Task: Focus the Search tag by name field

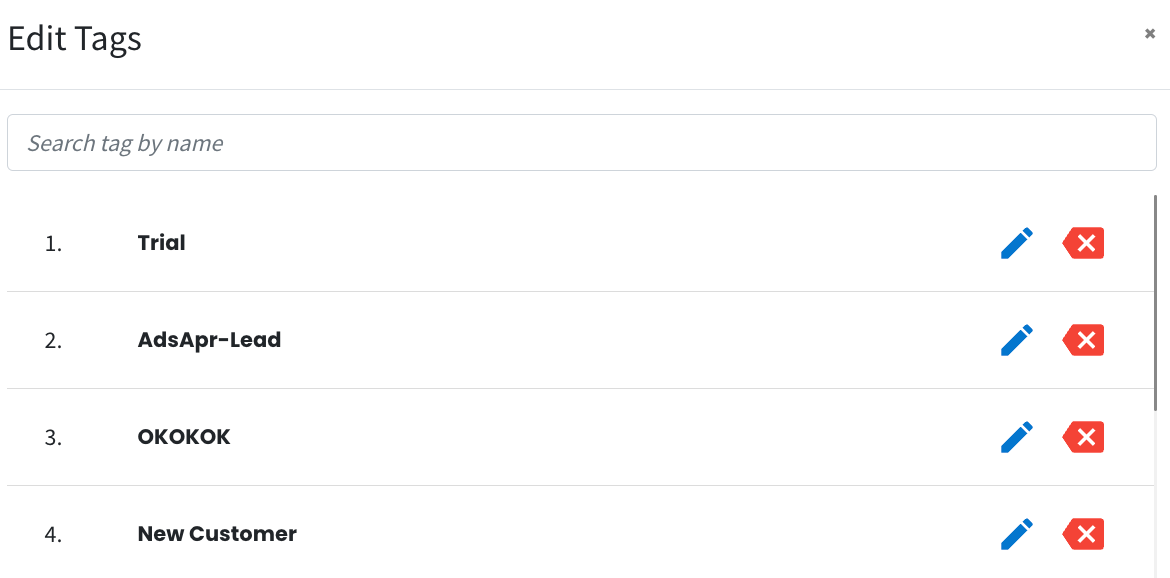Action: (582, 142)
